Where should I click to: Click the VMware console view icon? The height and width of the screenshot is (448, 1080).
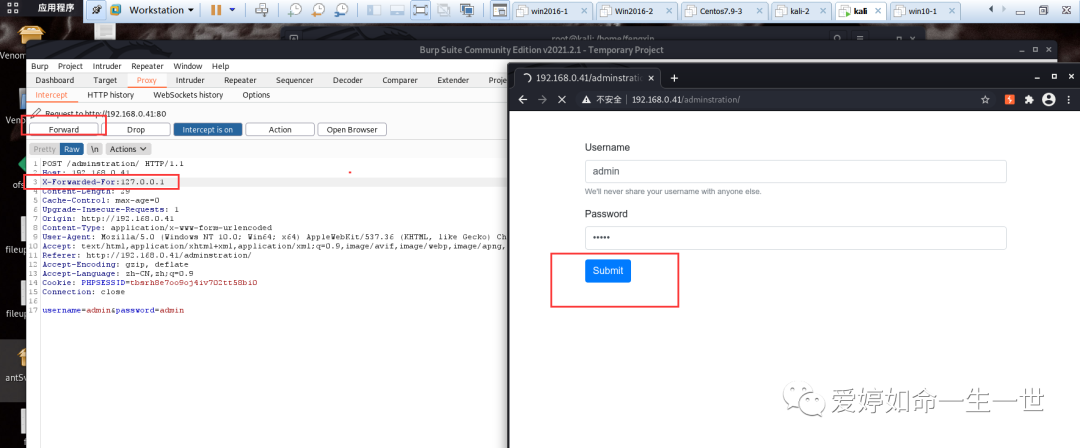tap(499, 10)
